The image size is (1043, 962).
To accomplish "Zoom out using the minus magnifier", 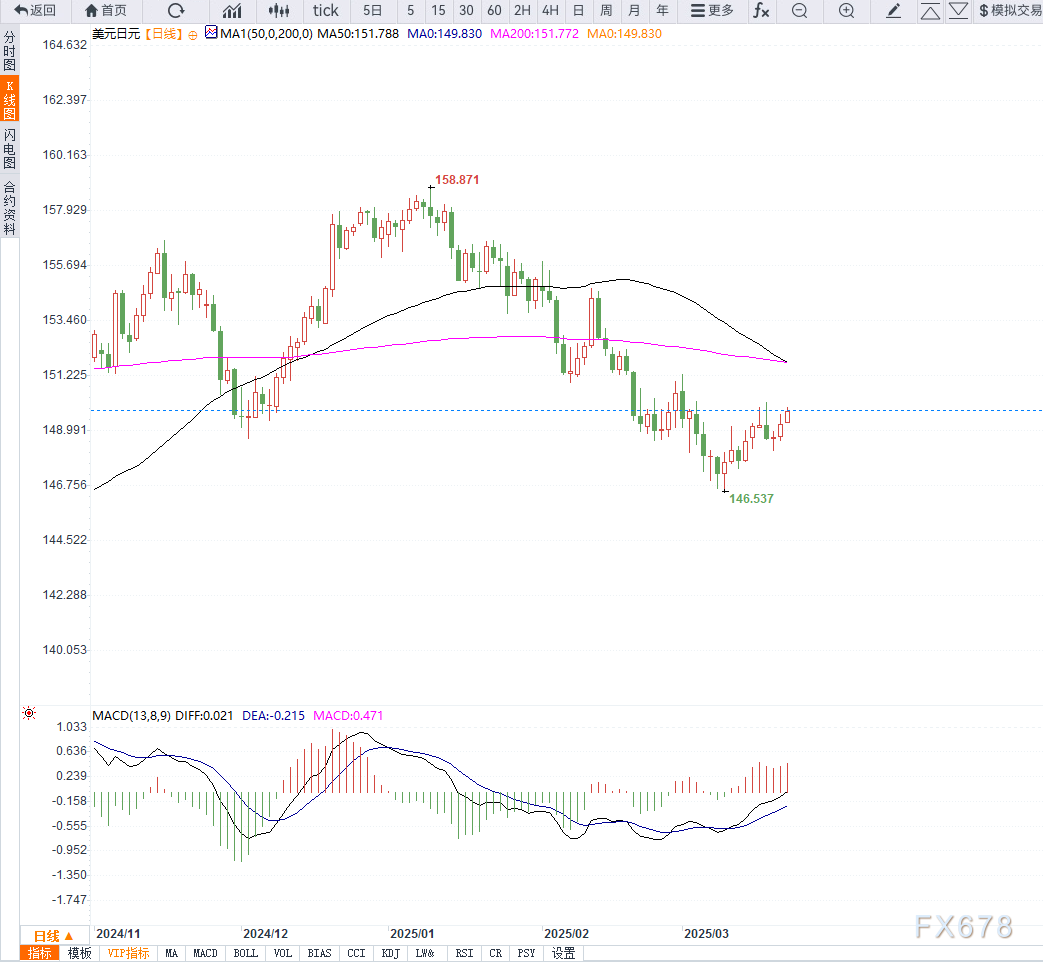I will (x=799, y=11).
